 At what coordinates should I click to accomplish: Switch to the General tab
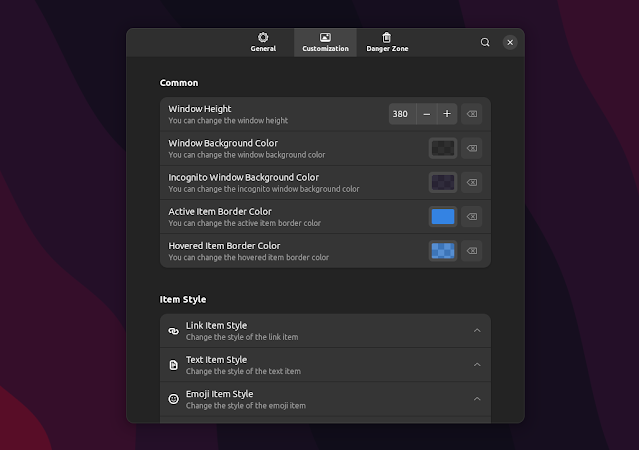(263, 42)
